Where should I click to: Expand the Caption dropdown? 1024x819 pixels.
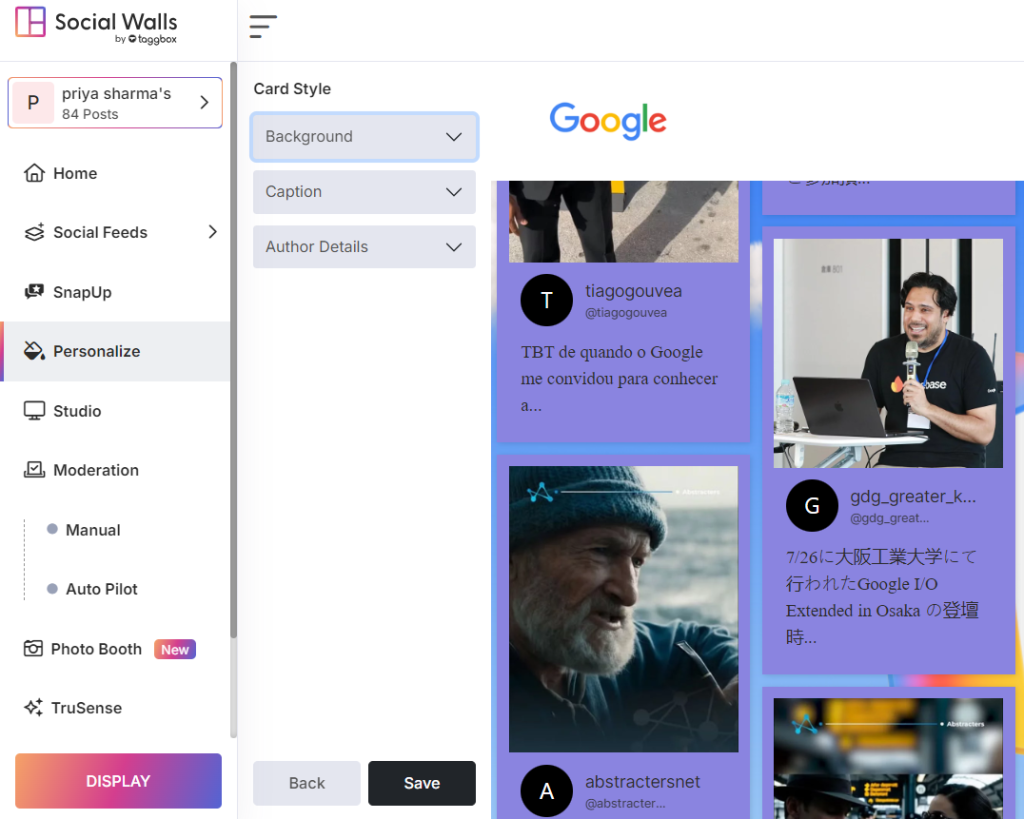364,192
